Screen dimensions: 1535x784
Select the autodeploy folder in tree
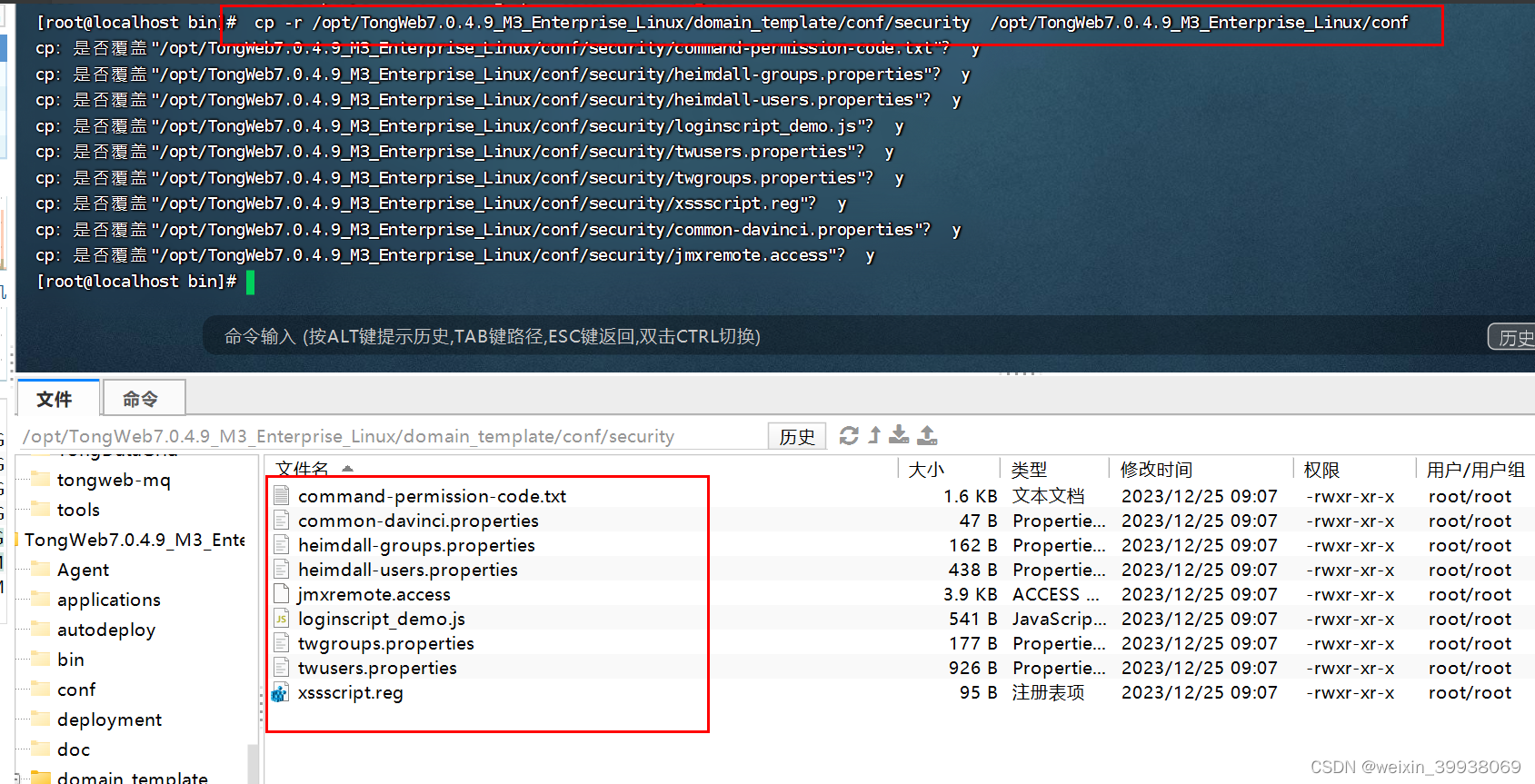105,630
